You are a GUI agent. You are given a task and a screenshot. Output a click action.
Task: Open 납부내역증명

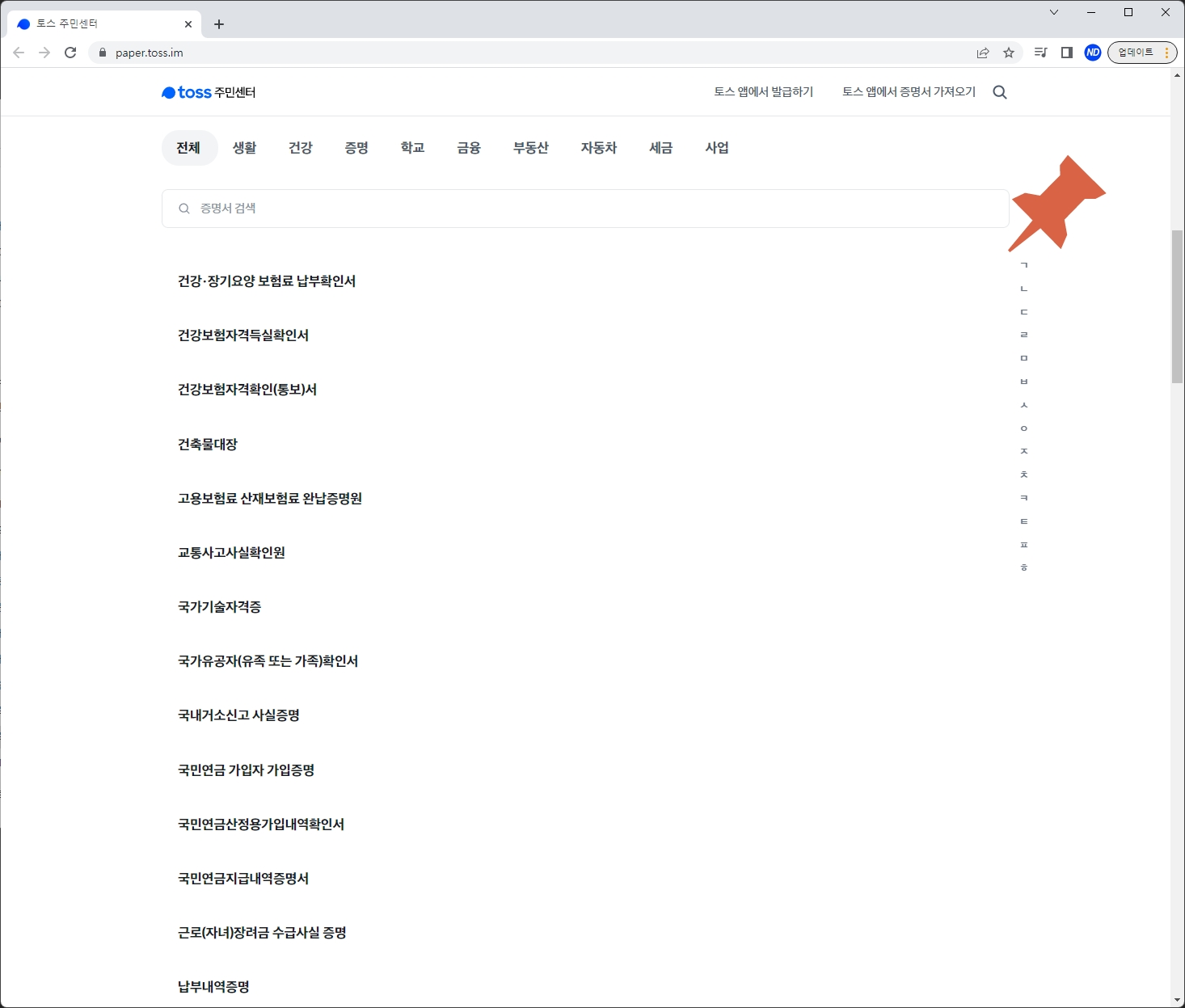pyautogui.click(x=214, y=987)
